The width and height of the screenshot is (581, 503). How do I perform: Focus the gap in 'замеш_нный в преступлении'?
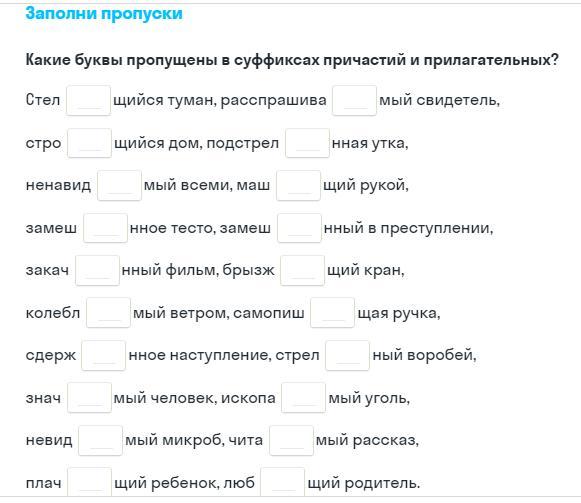click(299, 228)
